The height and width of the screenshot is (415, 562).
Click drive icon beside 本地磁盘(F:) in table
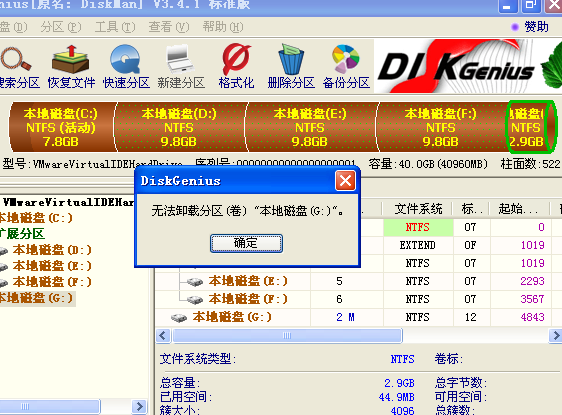tap(195, 300)
